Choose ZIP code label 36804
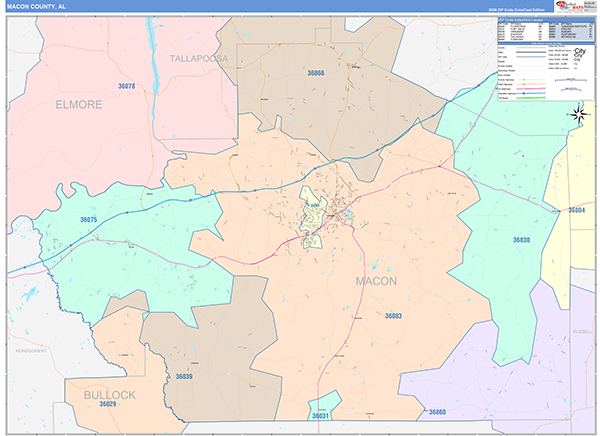 [x=576, y=210]
